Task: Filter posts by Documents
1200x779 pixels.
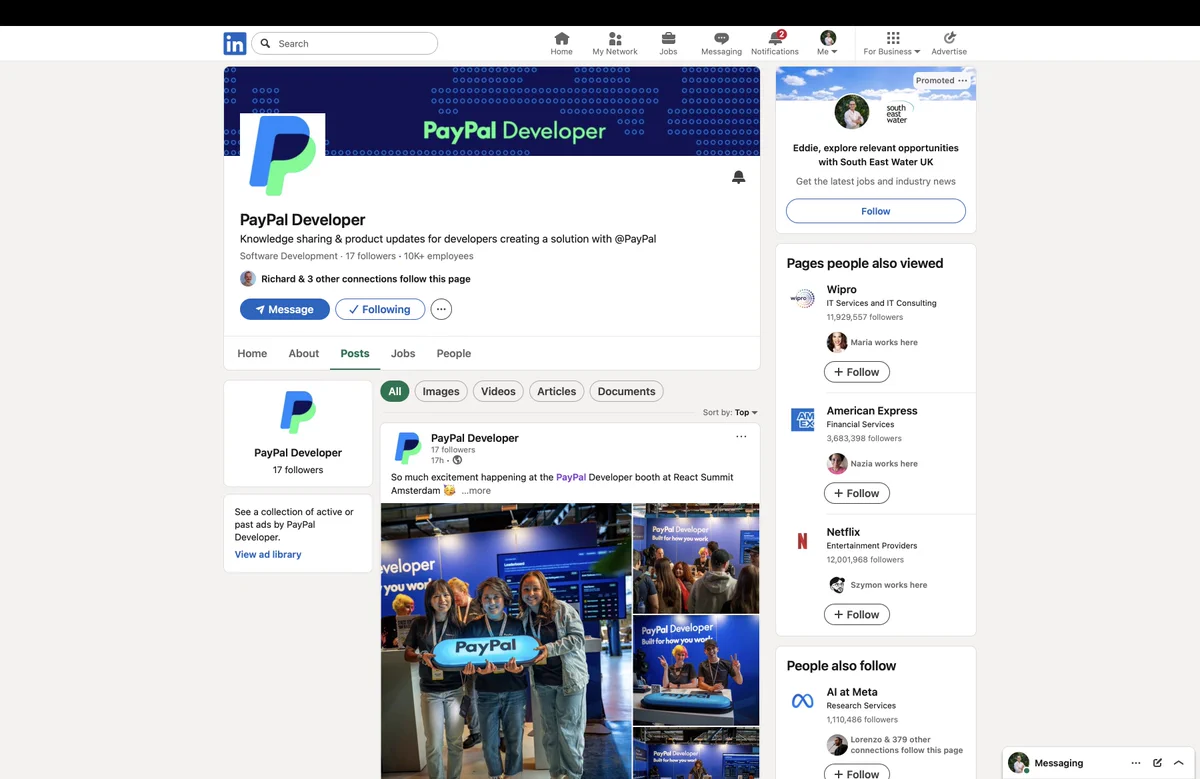Action: [x=627, y=391]
